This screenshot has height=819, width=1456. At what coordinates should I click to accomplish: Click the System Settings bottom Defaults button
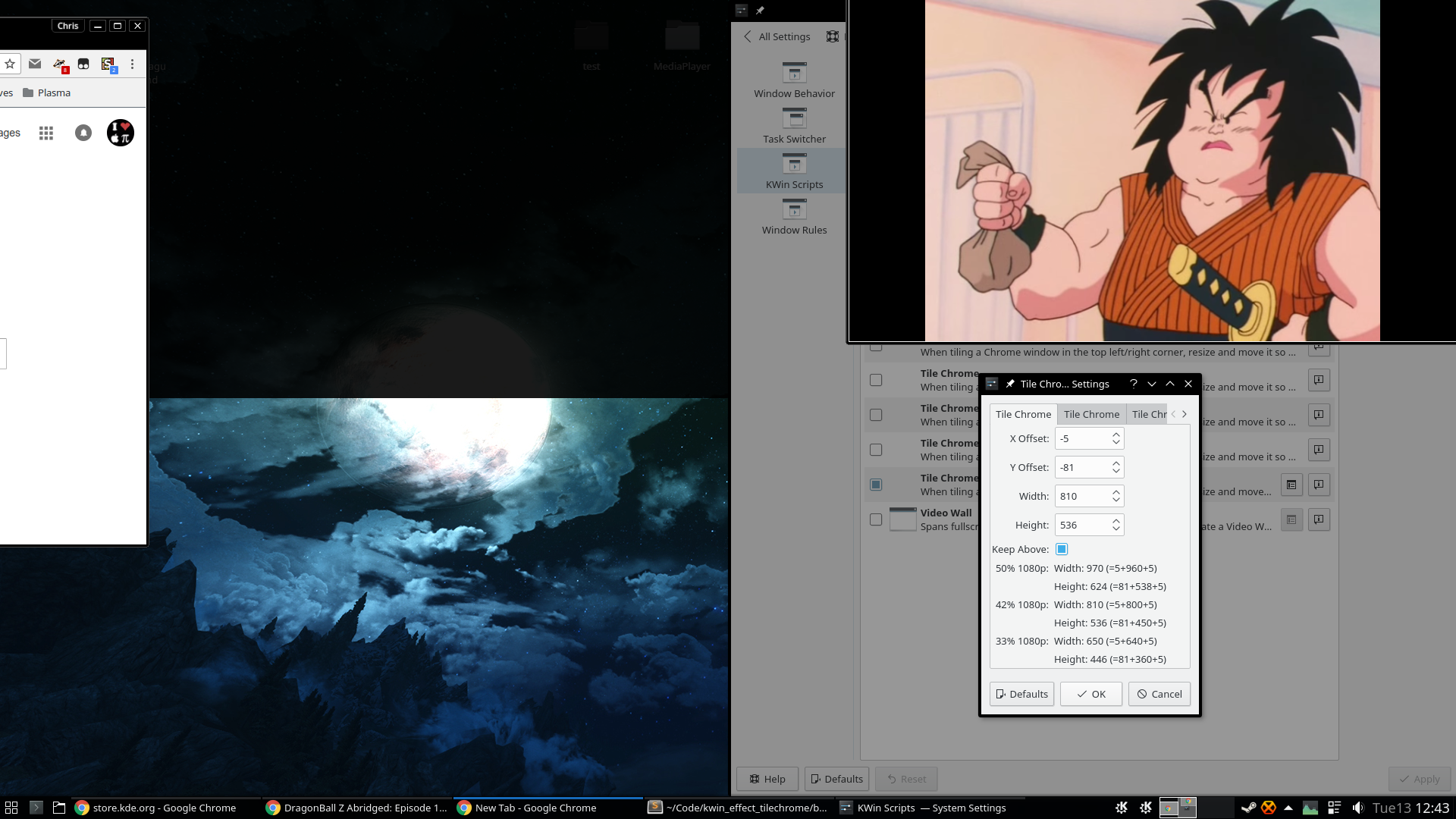point(836,779)
